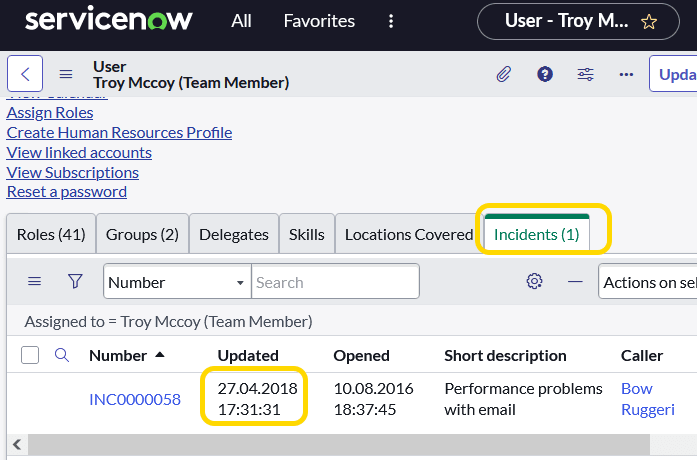Click the horizontal scrollbar left arrow
Screen dimensions: 697x460
point(17,444)
